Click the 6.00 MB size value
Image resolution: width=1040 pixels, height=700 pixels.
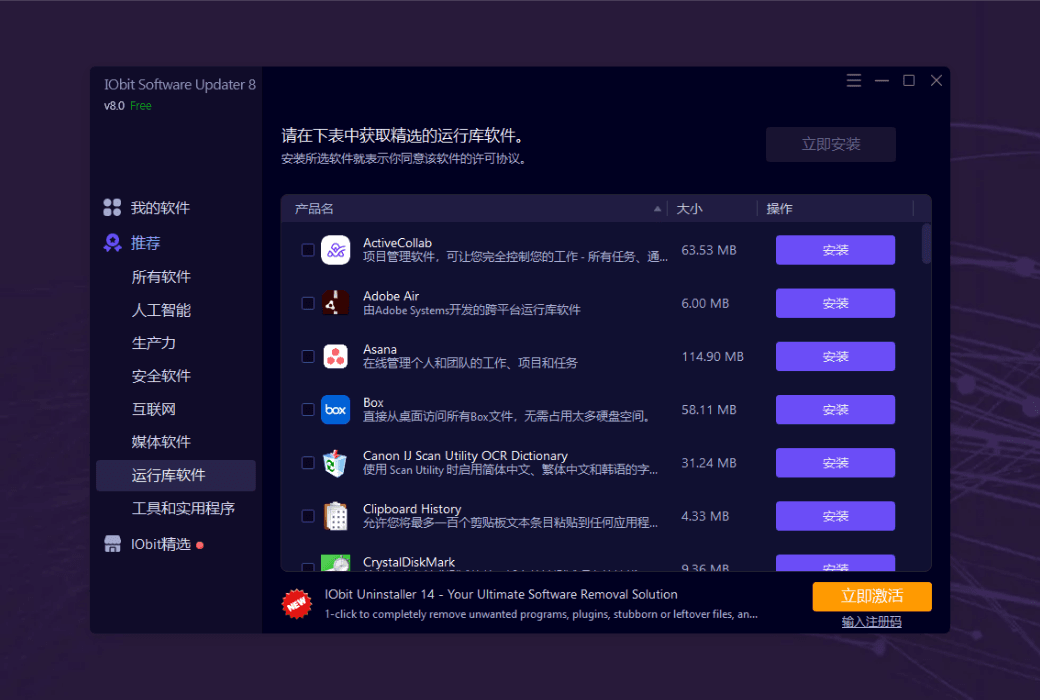pos(704,303)
